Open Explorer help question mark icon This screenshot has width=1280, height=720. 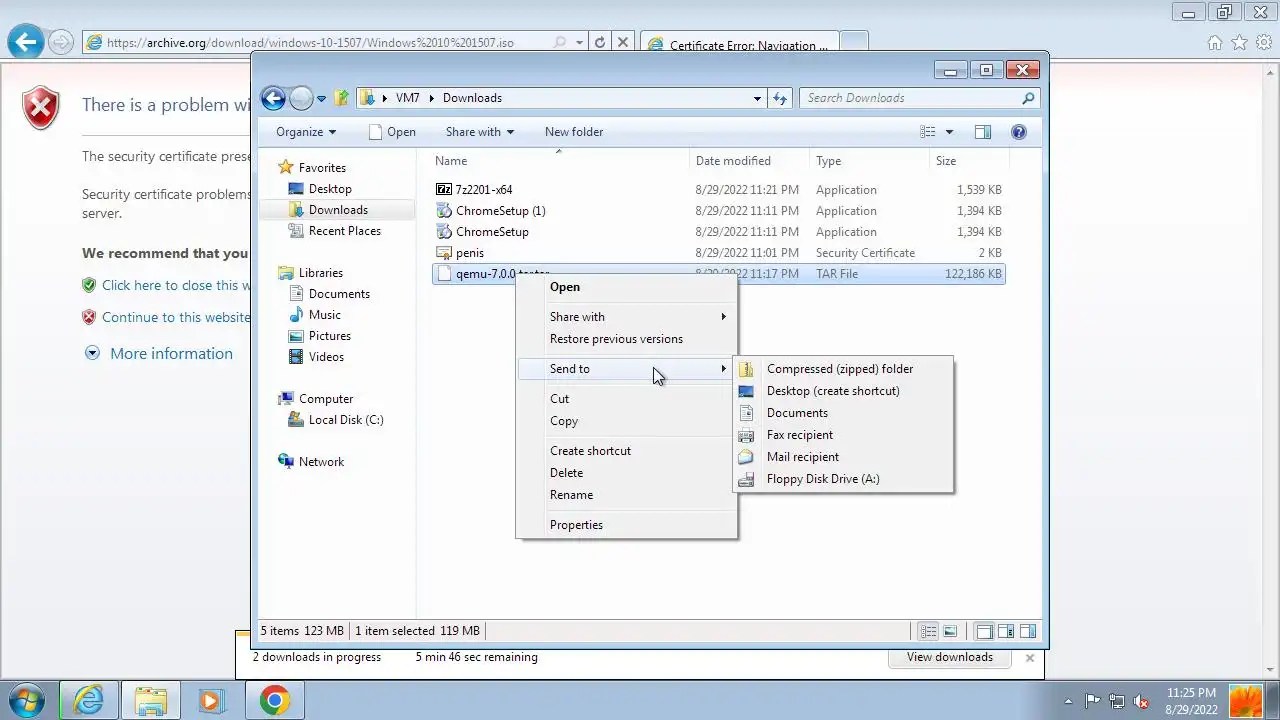coord(1019,132)
